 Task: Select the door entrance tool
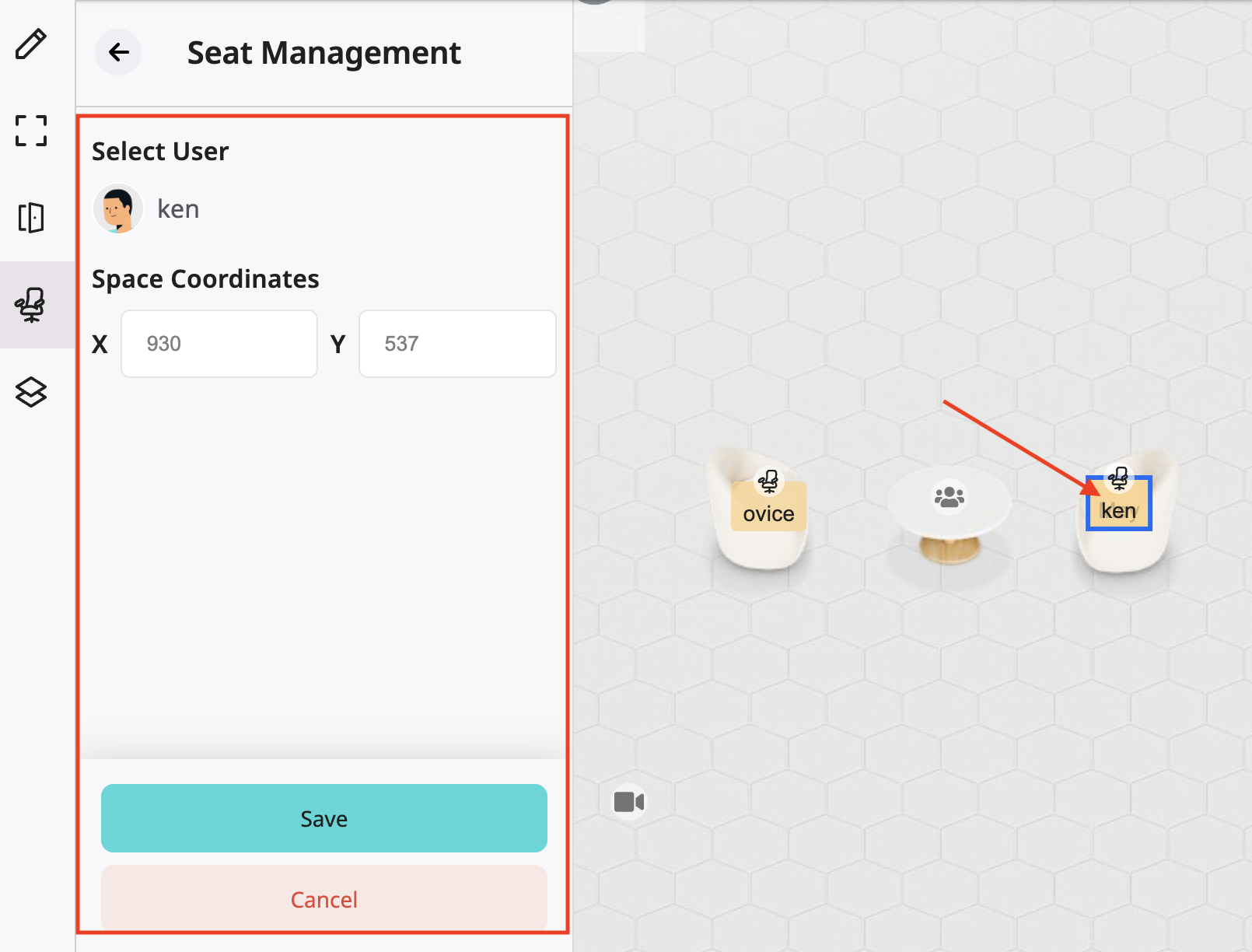(x=30, y=219)
